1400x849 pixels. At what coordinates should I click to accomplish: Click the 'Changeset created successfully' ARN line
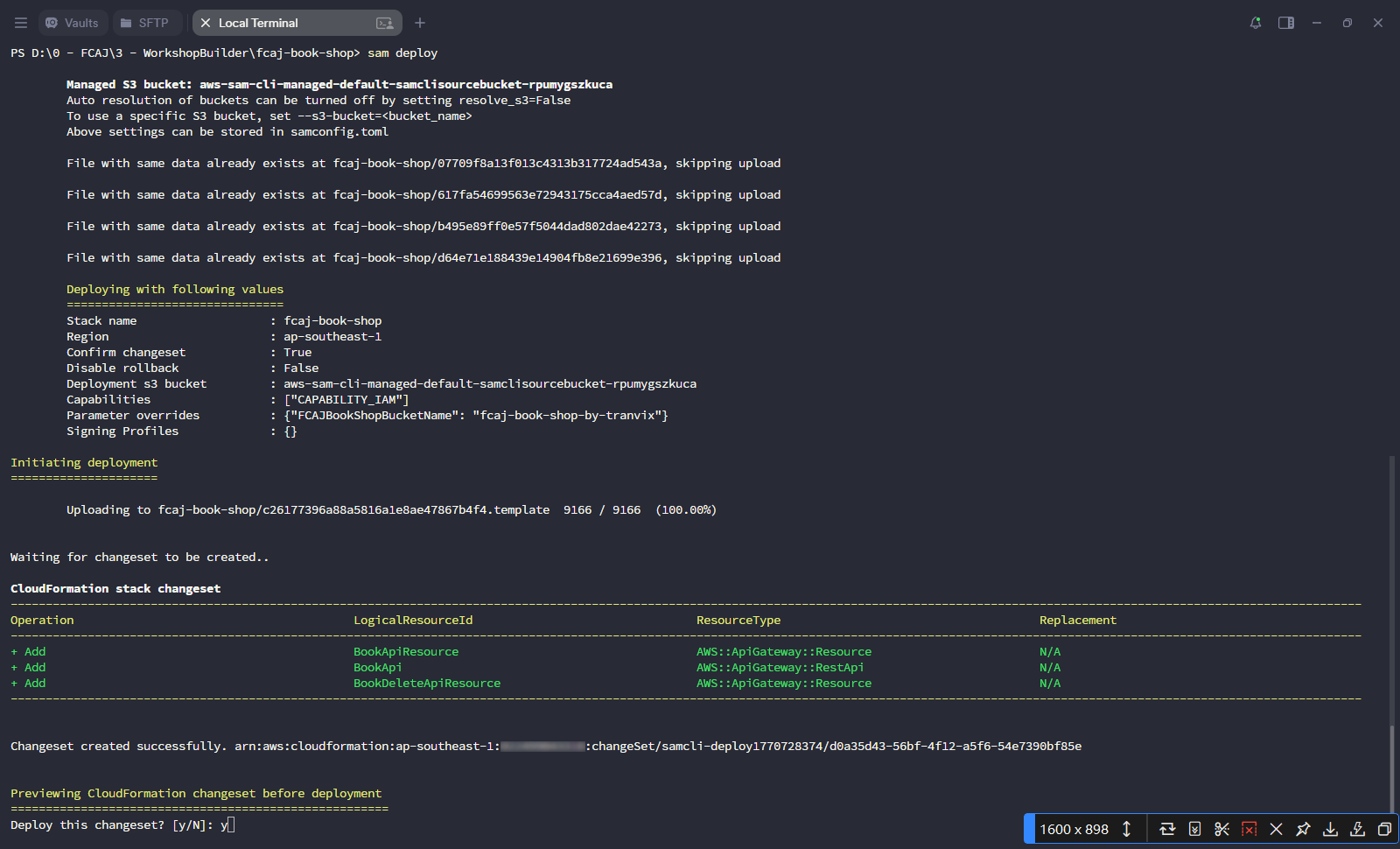[546, 747]
